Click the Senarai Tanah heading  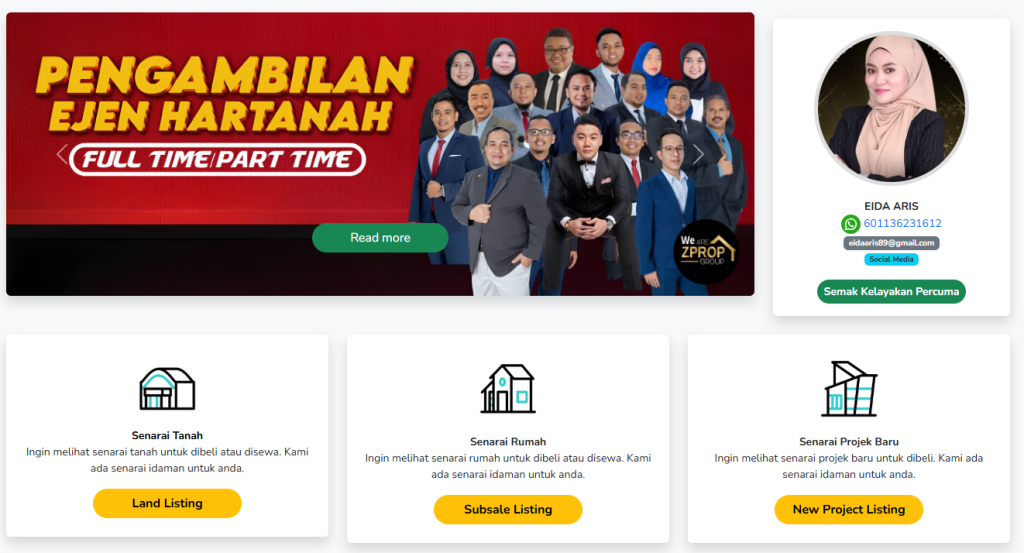(x=167, y=435)
